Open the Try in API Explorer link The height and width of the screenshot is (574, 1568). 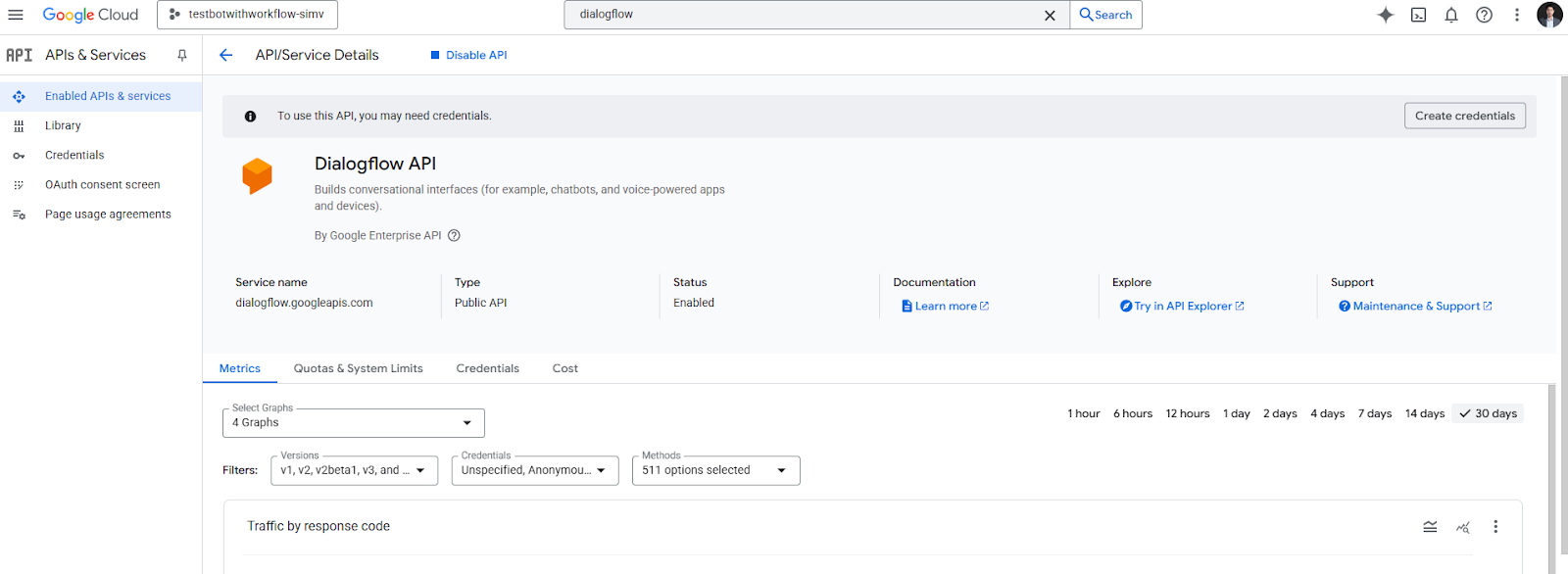(x=1182, y=306)
